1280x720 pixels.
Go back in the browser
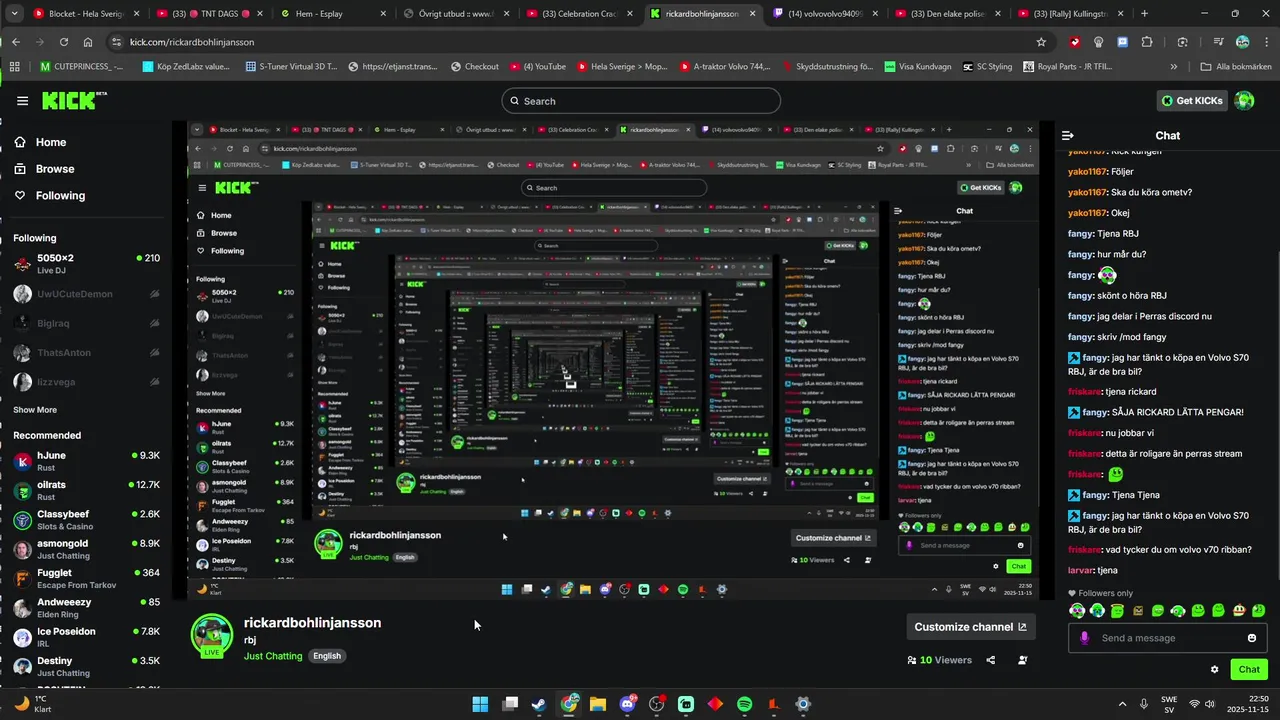click(16, 42)
